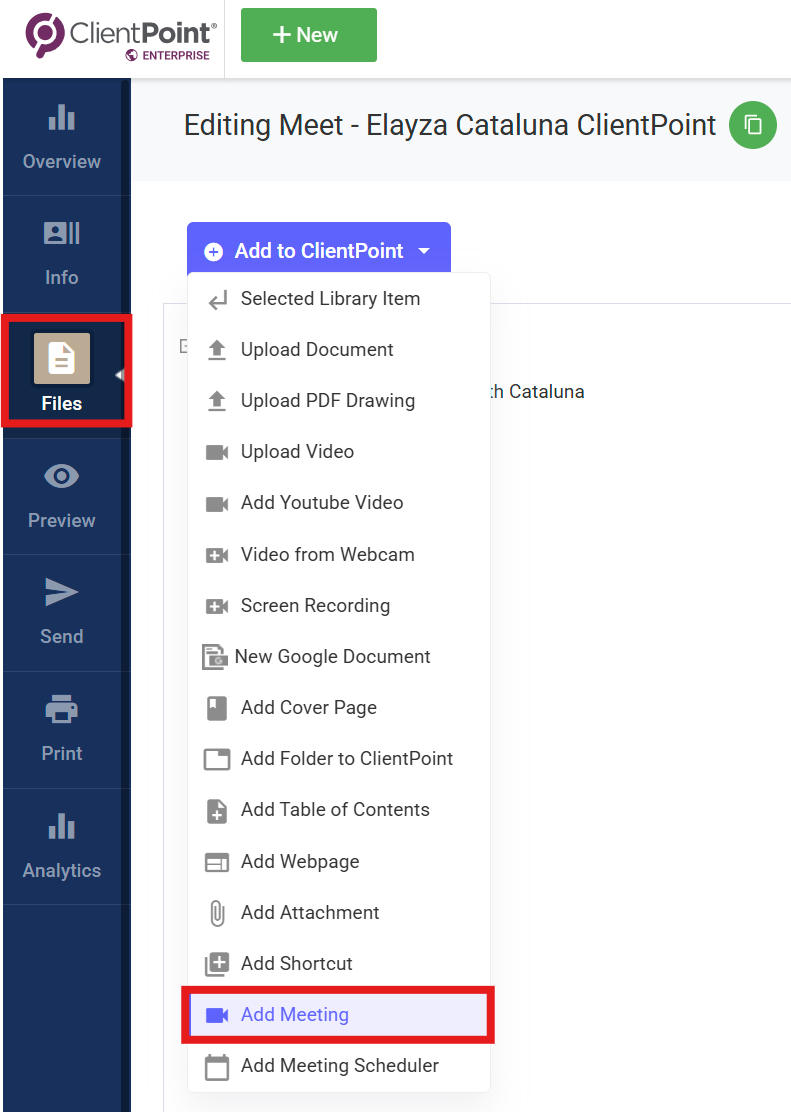Select Video from Webcam option

click(338, 555)
